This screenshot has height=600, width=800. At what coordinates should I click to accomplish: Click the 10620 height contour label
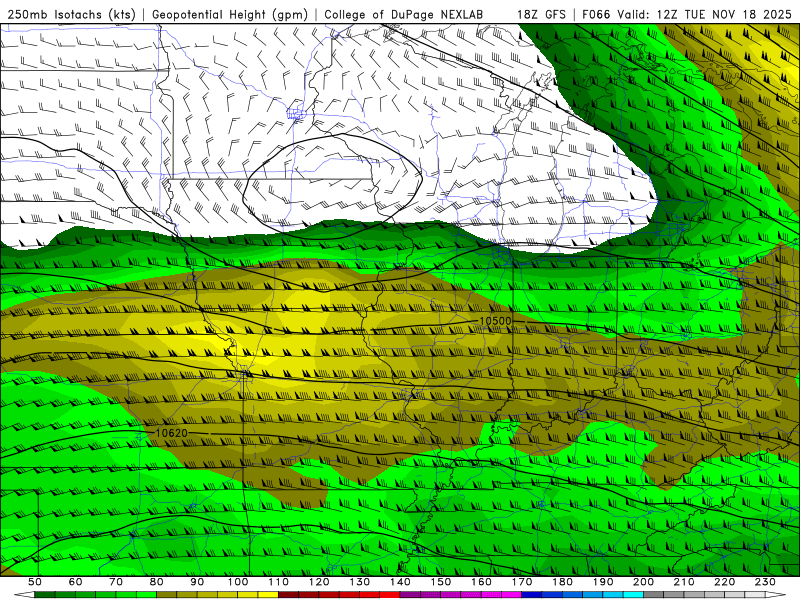pos(171,433)
